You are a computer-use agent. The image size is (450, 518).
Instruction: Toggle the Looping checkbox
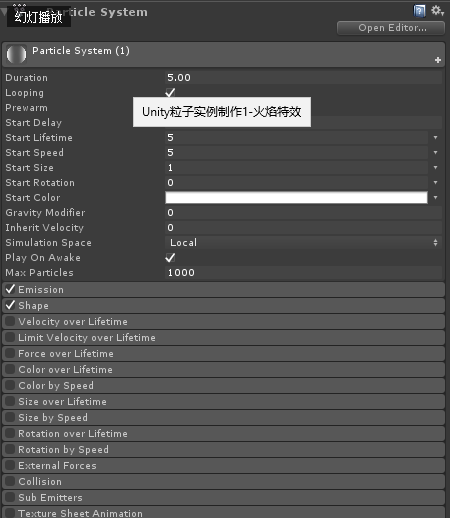pos(170,93)
